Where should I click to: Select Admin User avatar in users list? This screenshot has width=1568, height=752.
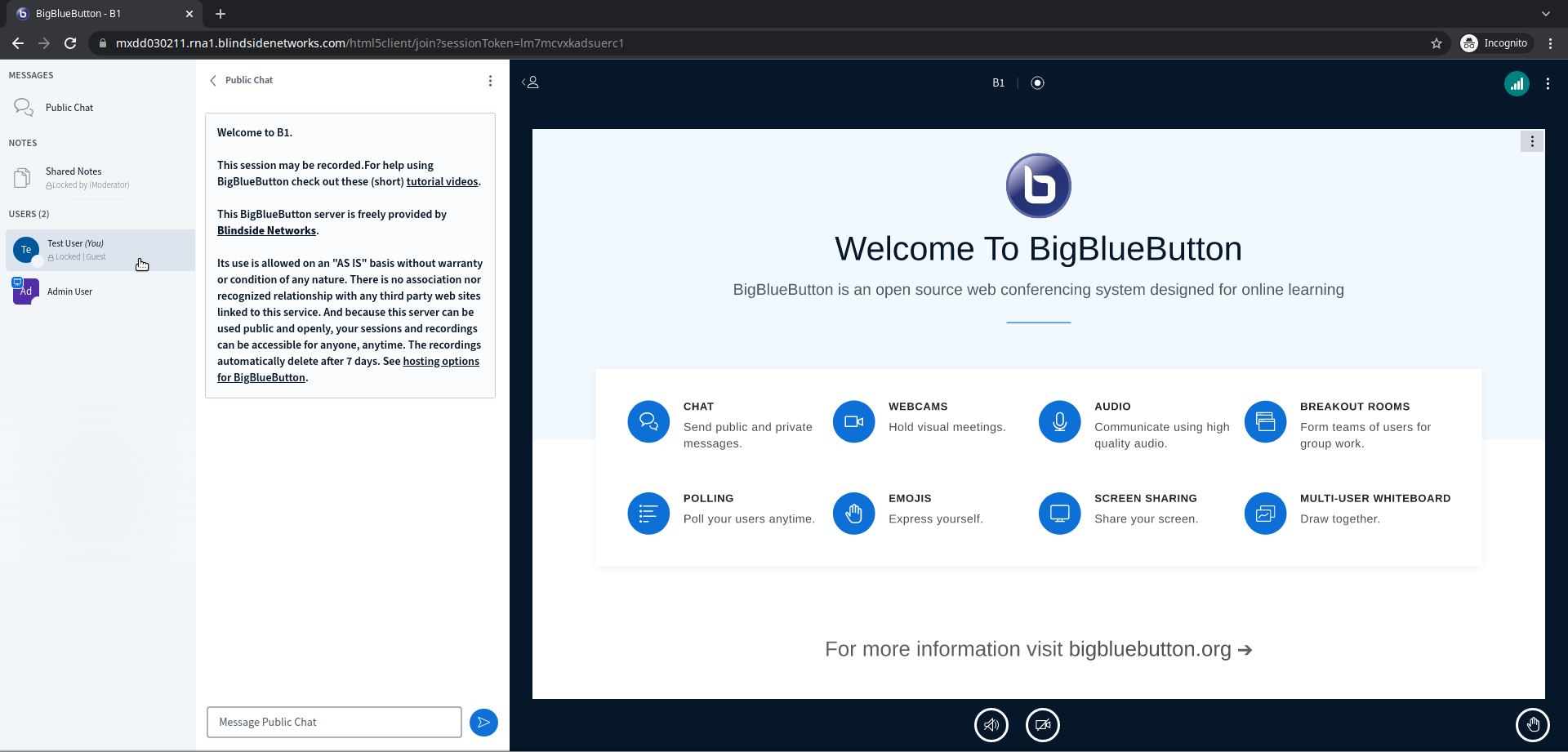(x=26, y=291)
